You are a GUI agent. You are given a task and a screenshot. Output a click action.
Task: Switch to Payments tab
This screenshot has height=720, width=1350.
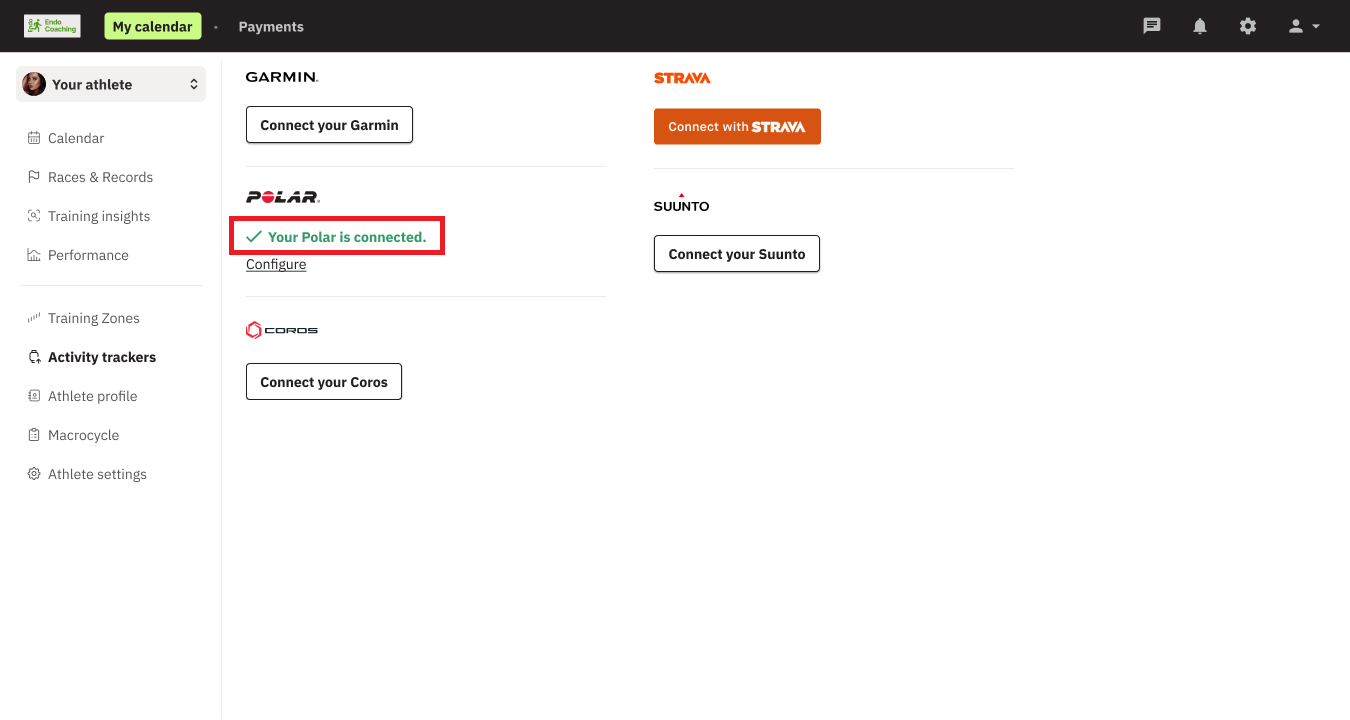(x=271, y=26)
